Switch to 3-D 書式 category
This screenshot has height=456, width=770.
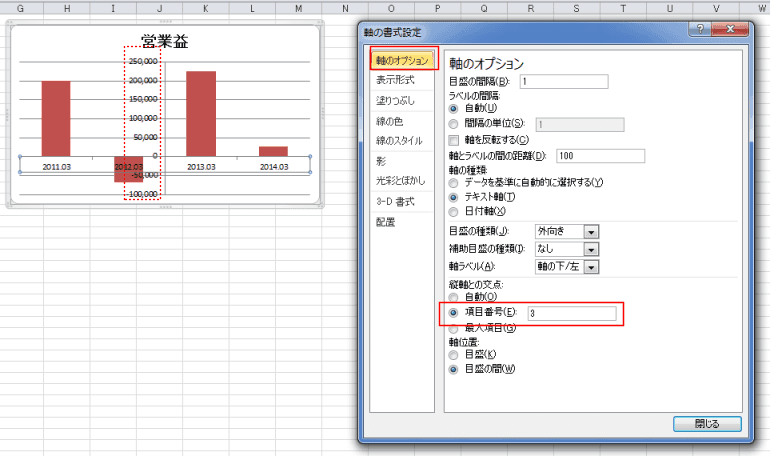395,201
